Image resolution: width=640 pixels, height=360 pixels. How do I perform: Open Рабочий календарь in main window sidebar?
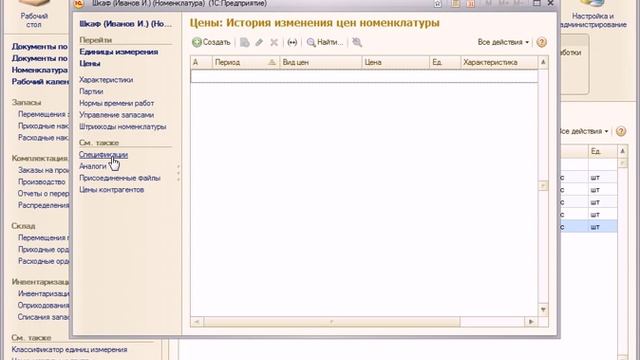40,82
